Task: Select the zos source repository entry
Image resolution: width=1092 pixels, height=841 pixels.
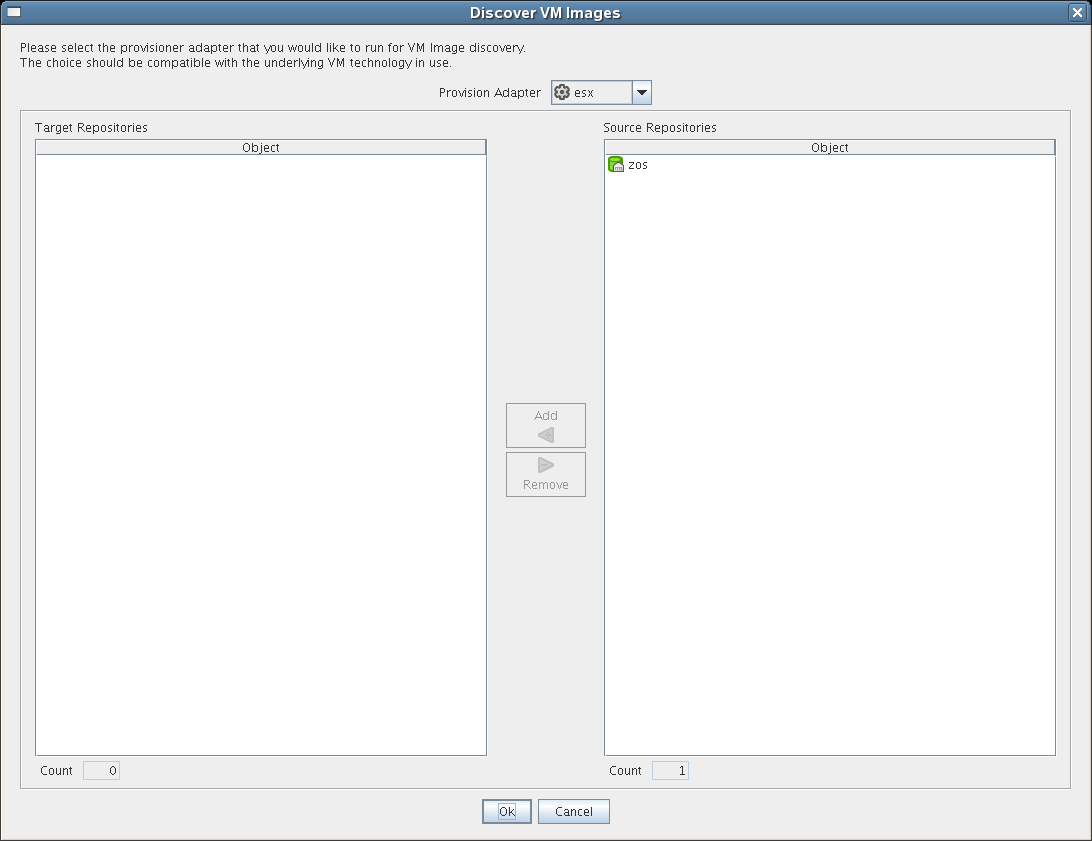Action: coord(637,165)
